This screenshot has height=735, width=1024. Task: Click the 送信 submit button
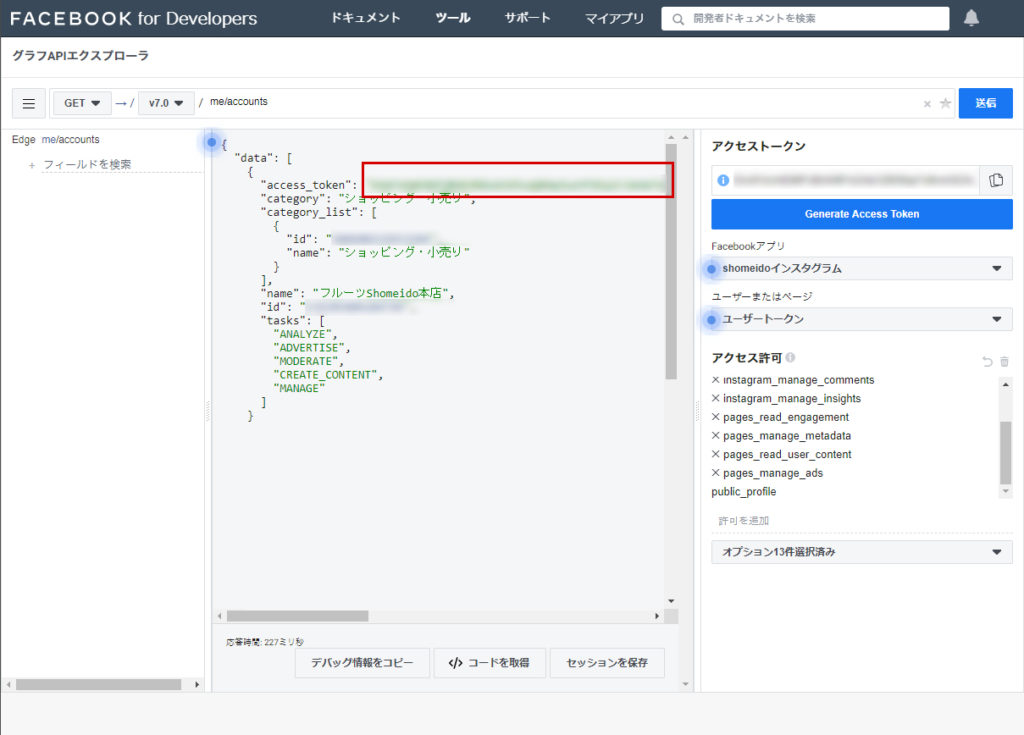[985, 103]
